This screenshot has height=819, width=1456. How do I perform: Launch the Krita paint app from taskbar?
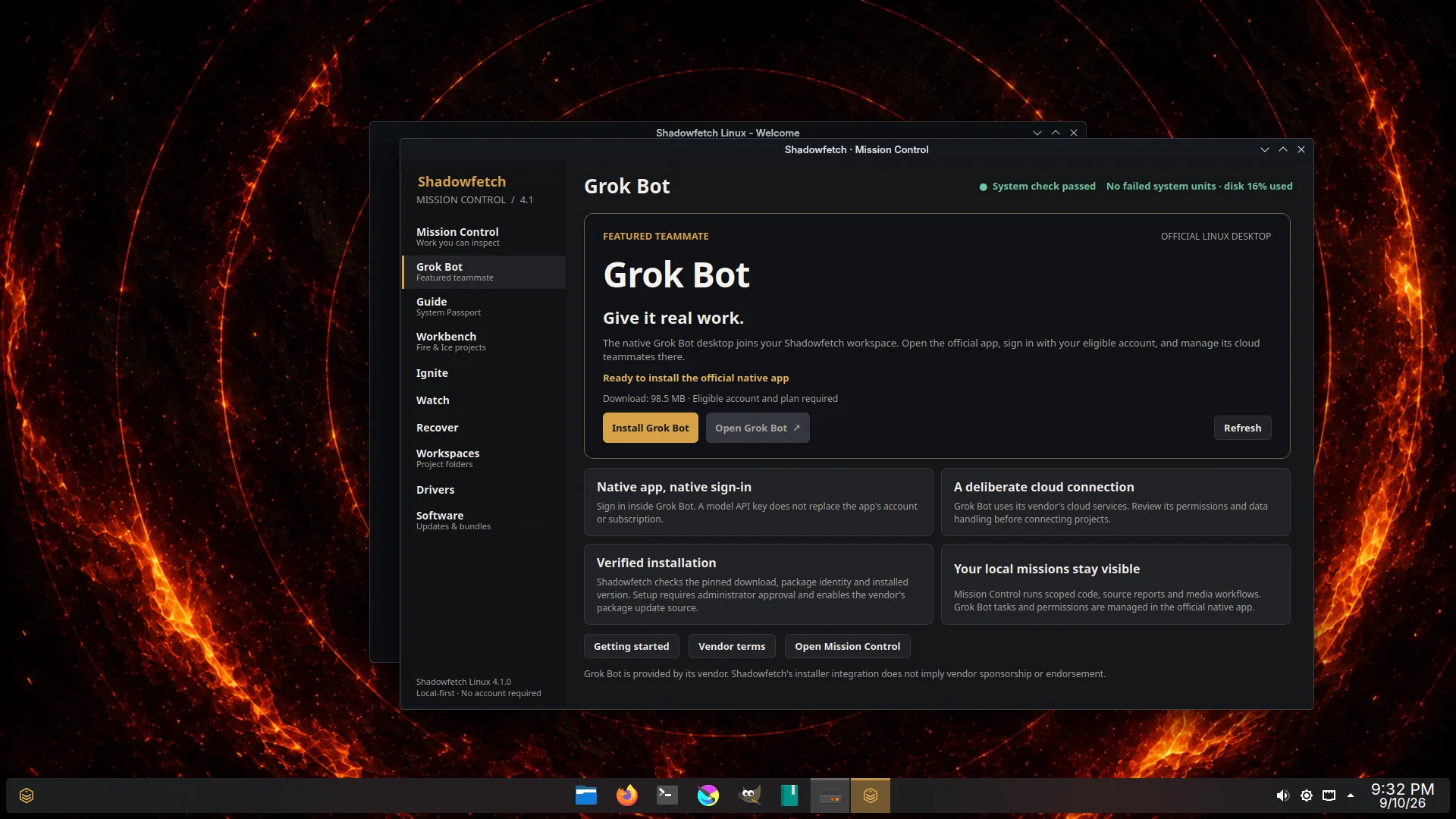click(708, 795)
